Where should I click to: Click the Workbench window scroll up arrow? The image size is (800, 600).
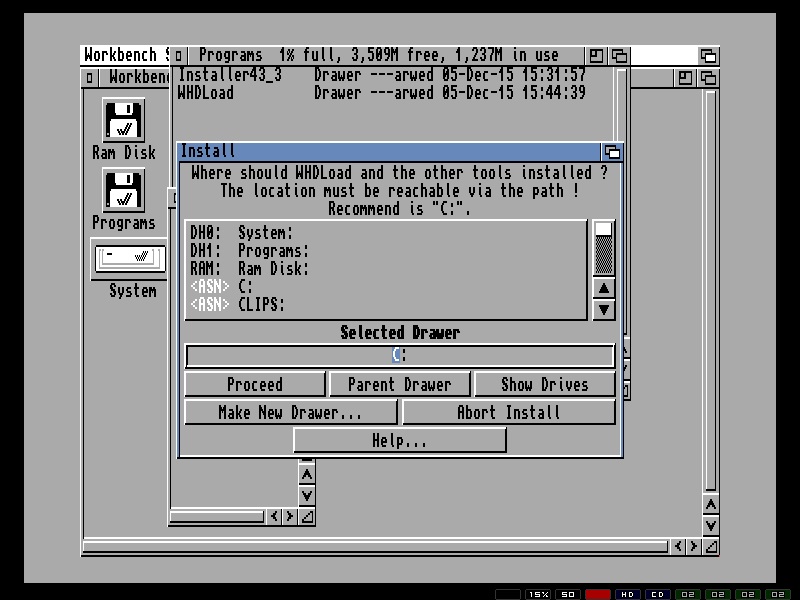pos(711,505)
